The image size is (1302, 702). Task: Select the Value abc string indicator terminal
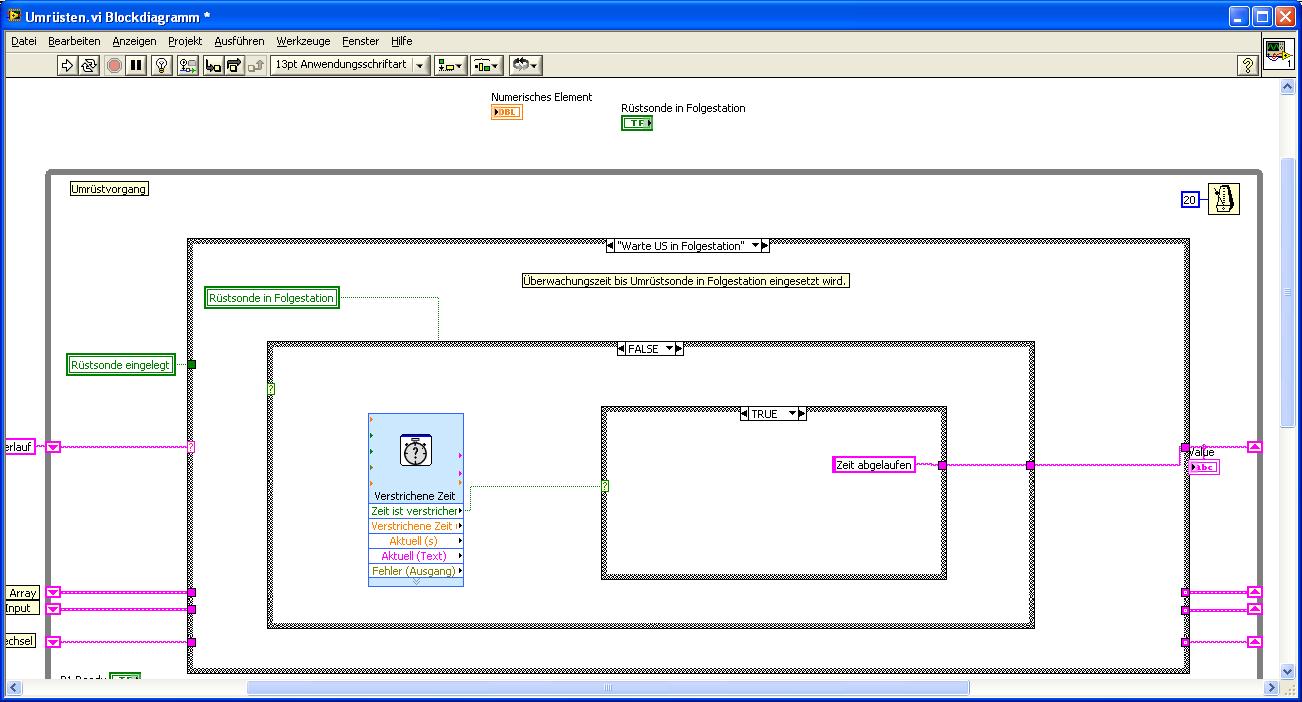pos(1204,467)
